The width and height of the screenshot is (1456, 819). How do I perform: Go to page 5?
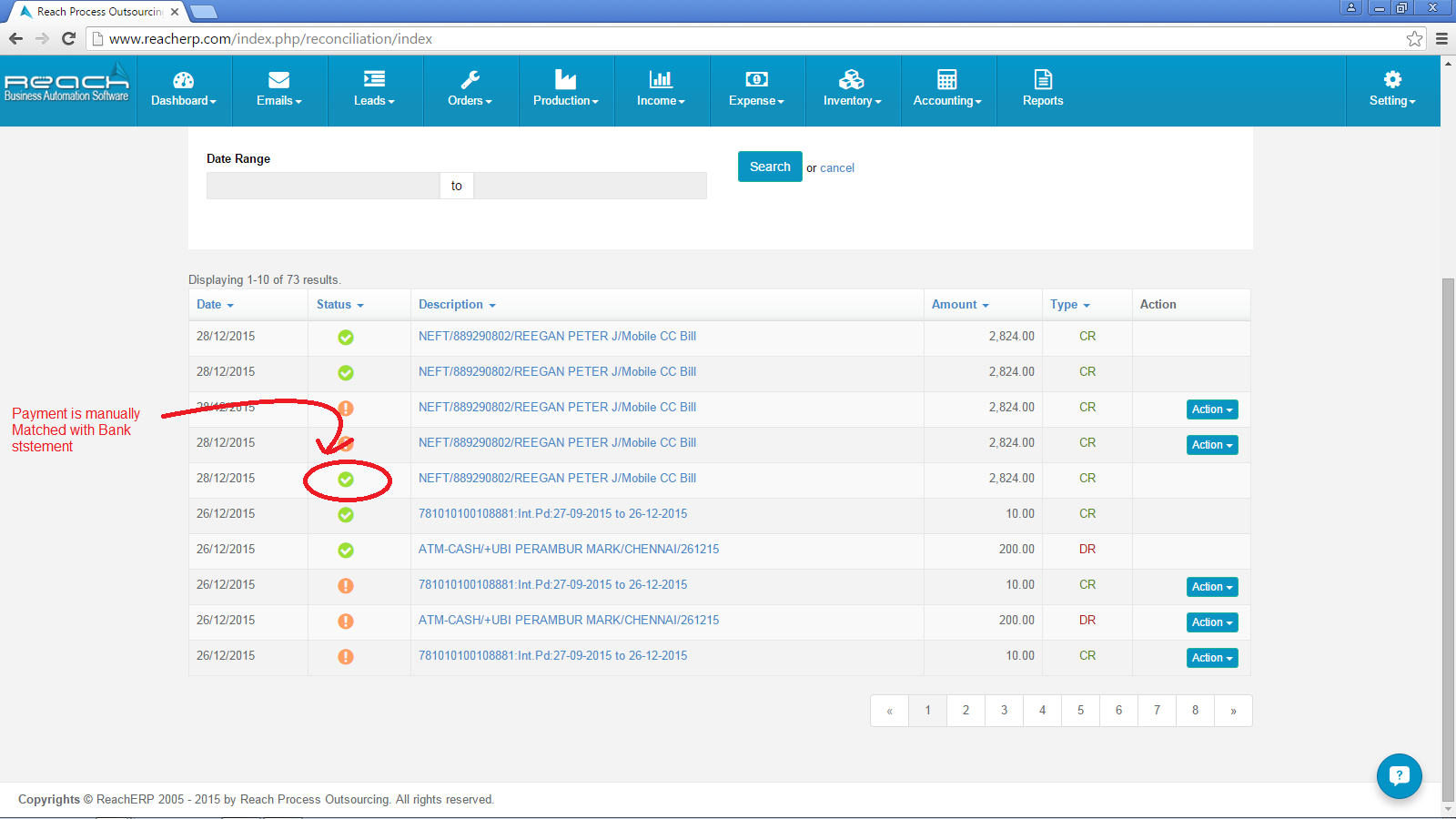click(x=1081, y=711)
